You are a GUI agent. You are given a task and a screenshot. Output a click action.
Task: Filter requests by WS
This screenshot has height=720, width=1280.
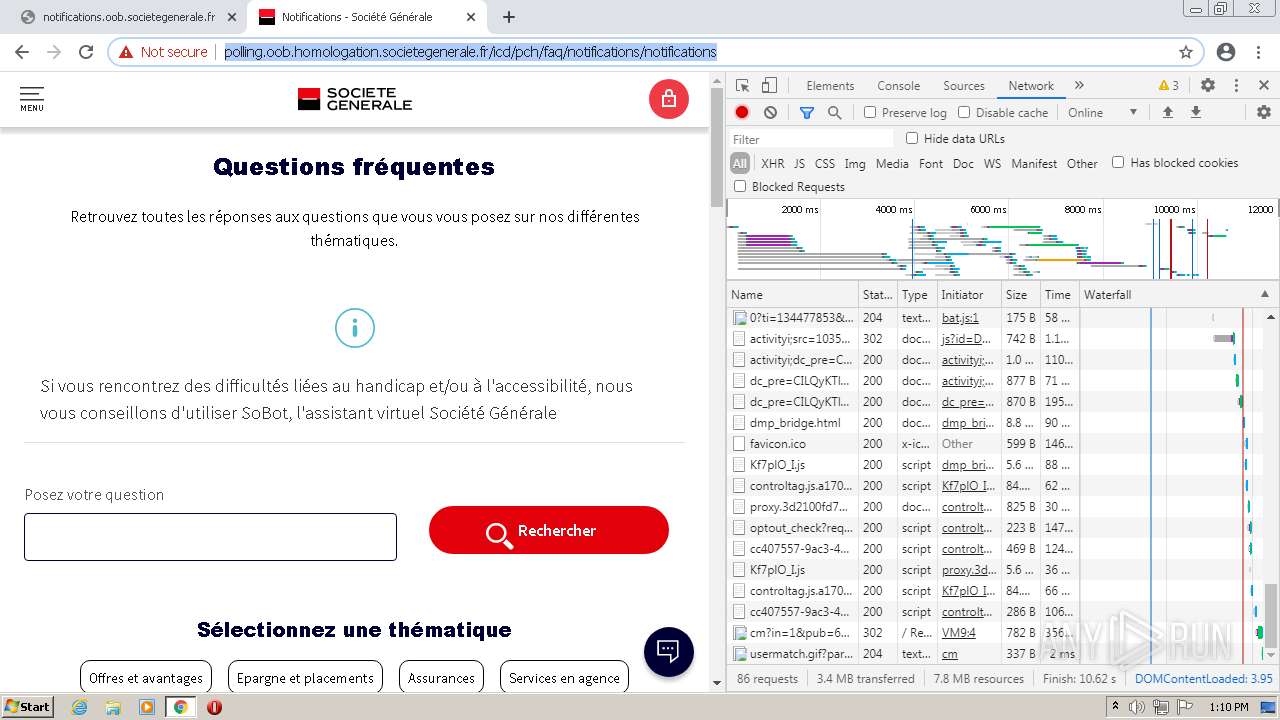[x=992, y=163]
